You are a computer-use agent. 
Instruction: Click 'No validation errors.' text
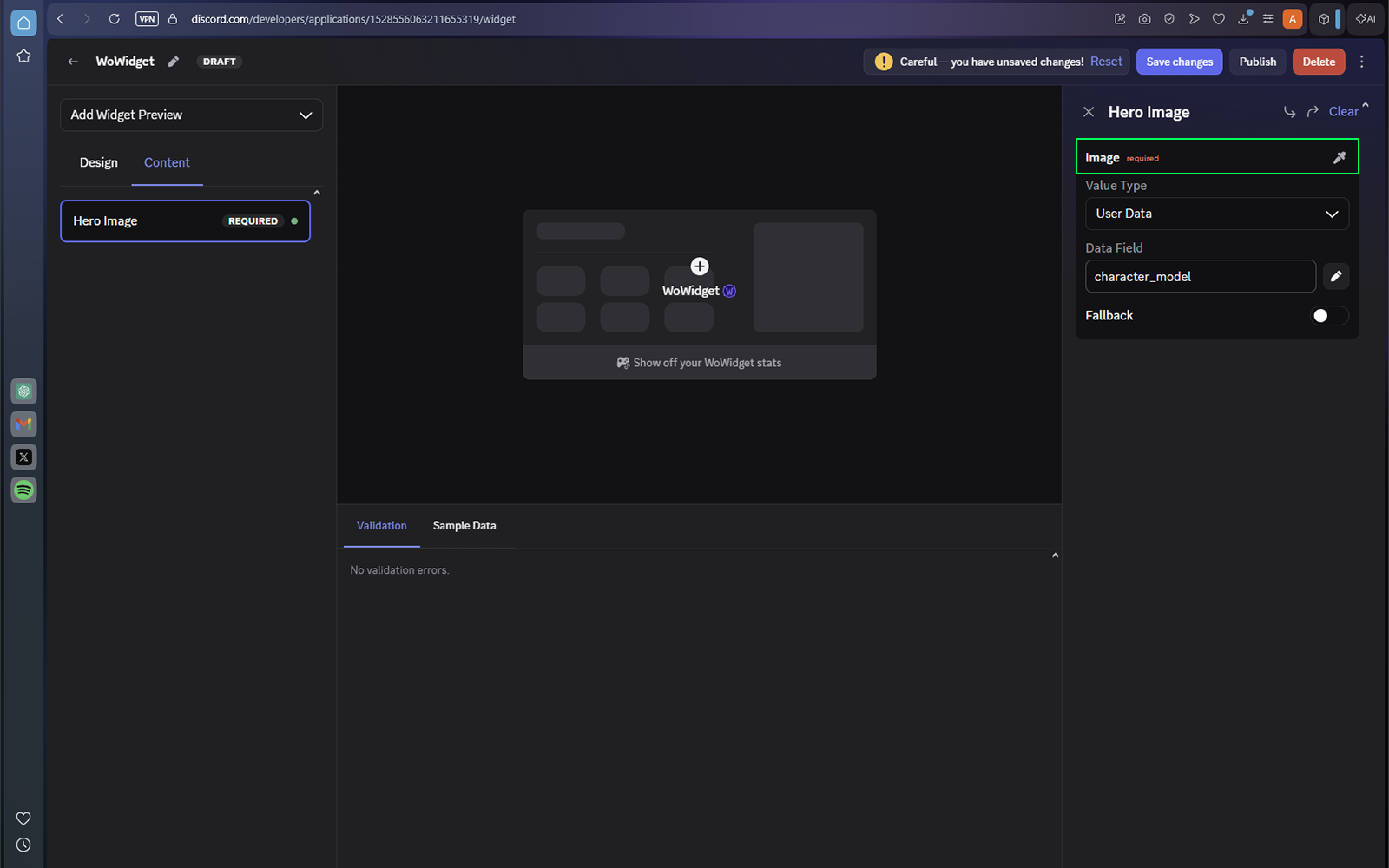[399, 570]
